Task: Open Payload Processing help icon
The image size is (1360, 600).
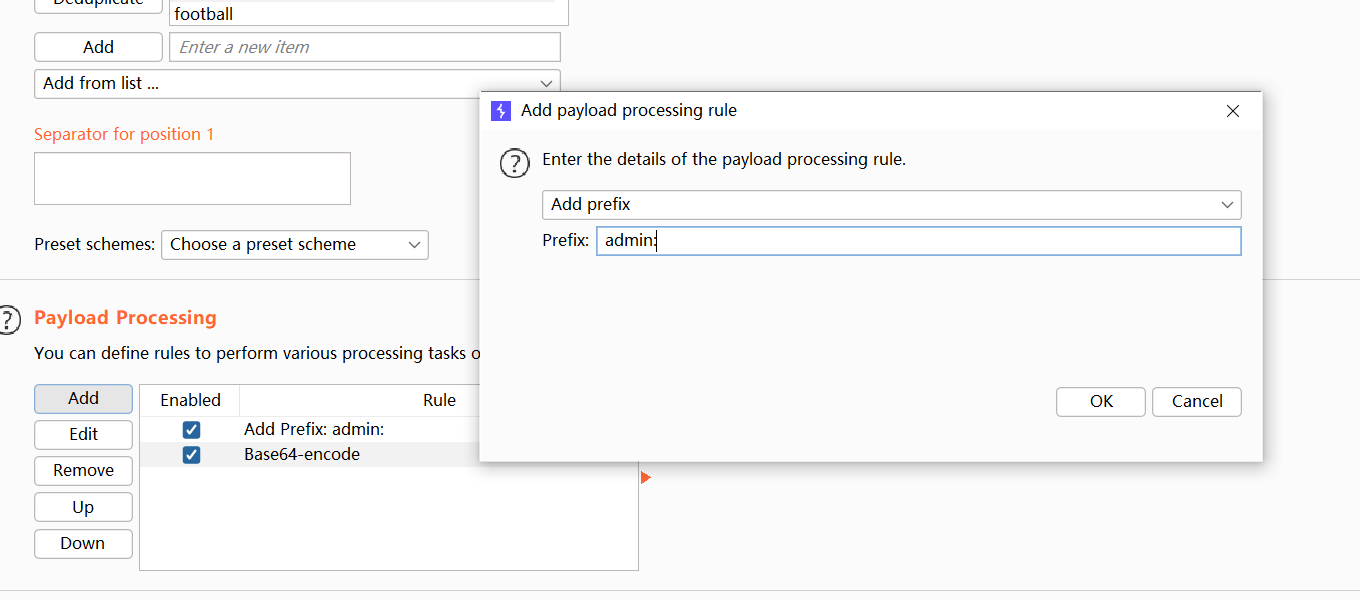Action: tap(8, 319)
